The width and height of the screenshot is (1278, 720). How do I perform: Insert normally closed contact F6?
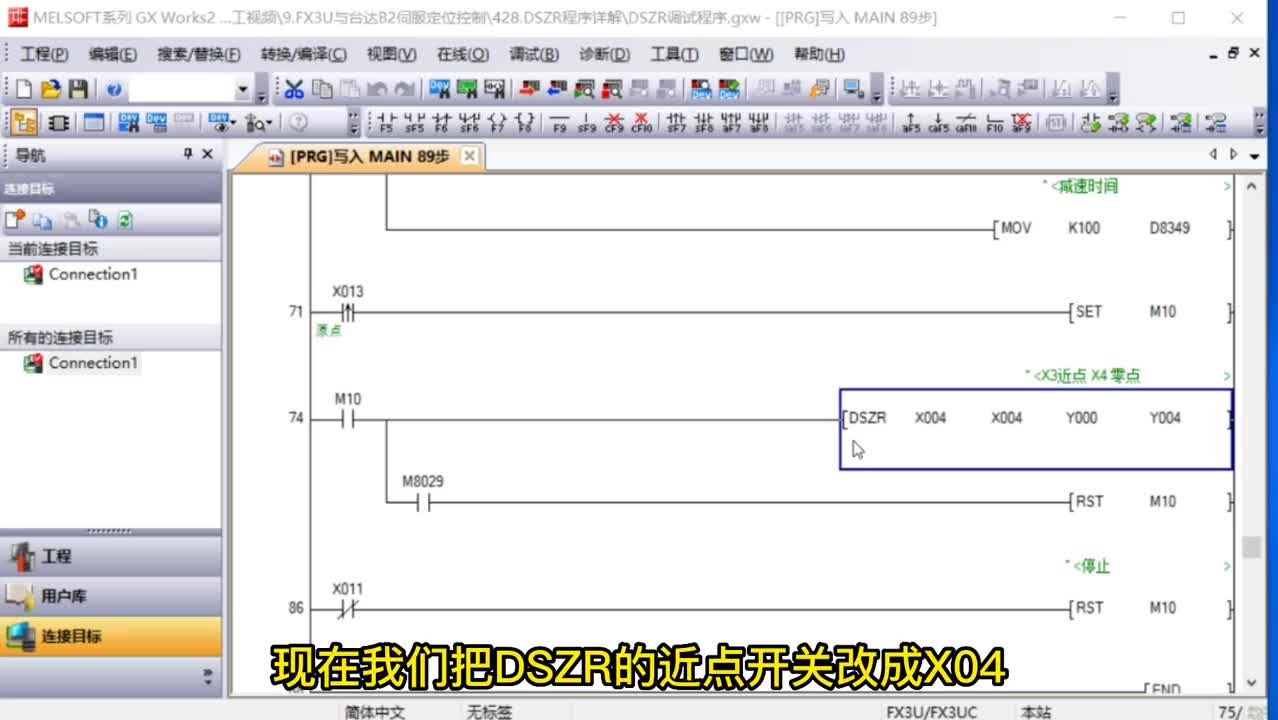(441, 123)
